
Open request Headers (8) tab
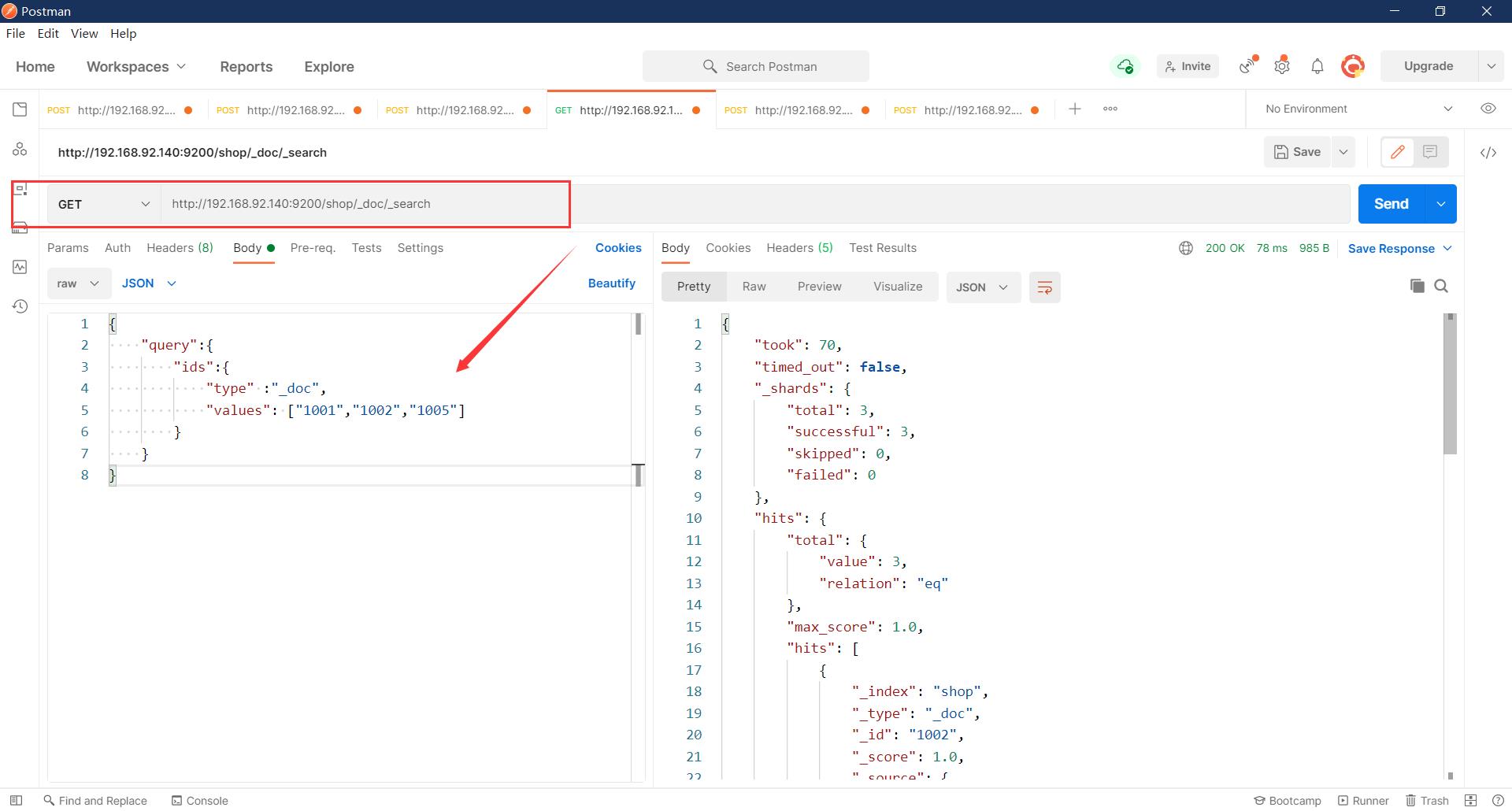point(180,248)
